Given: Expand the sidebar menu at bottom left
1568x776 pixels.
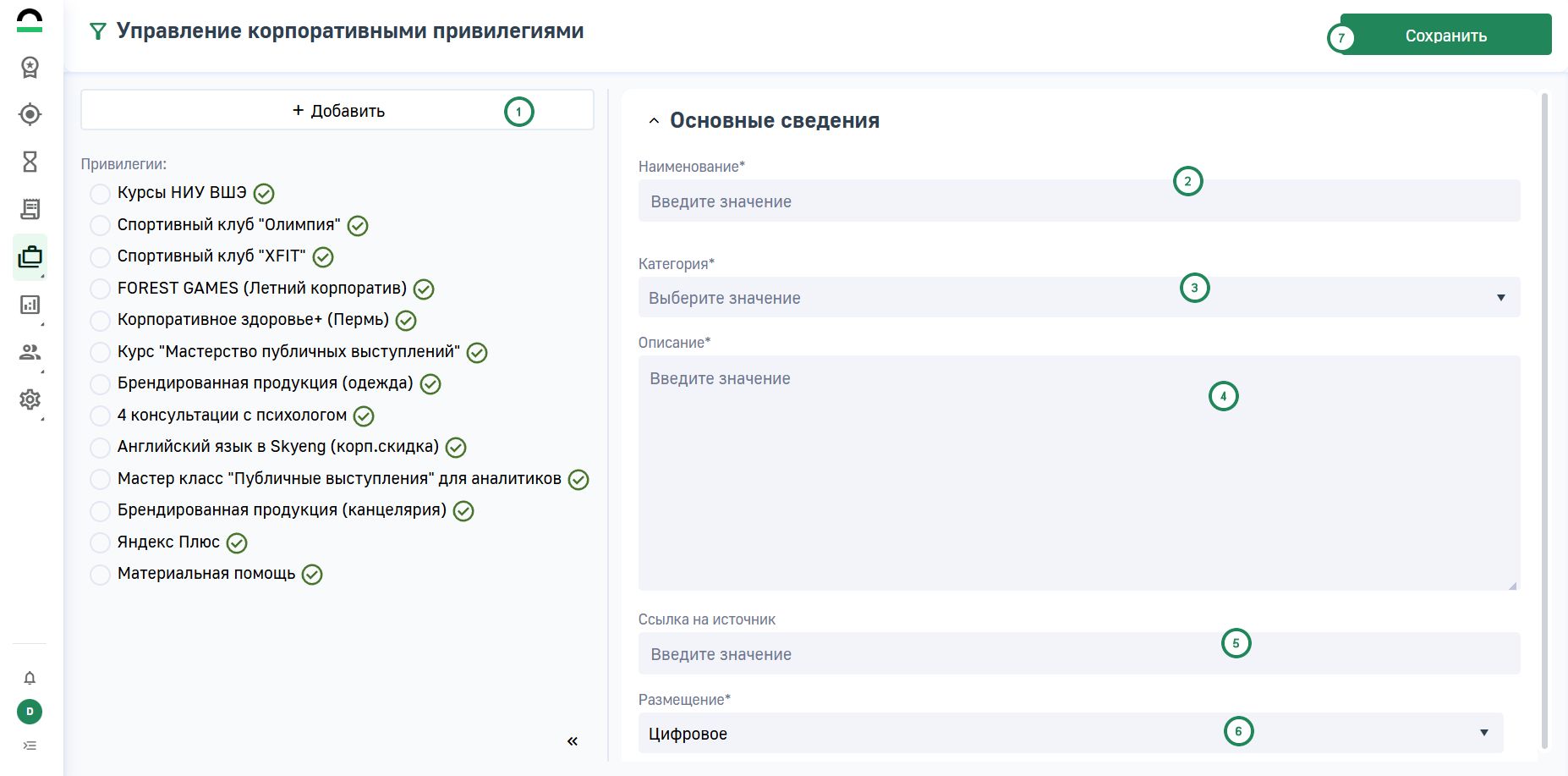Looking at the screenshot, I should point(30,746).
